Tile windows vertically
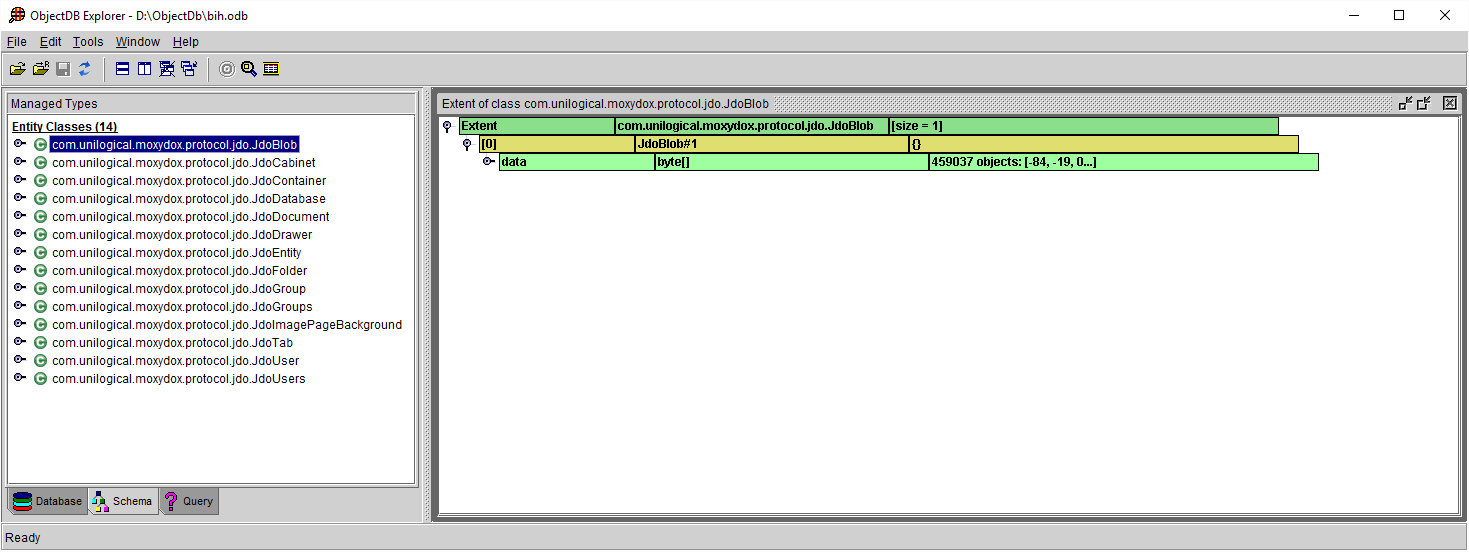This screenshot has width=1469, height=552. click(x=145, y=69)
